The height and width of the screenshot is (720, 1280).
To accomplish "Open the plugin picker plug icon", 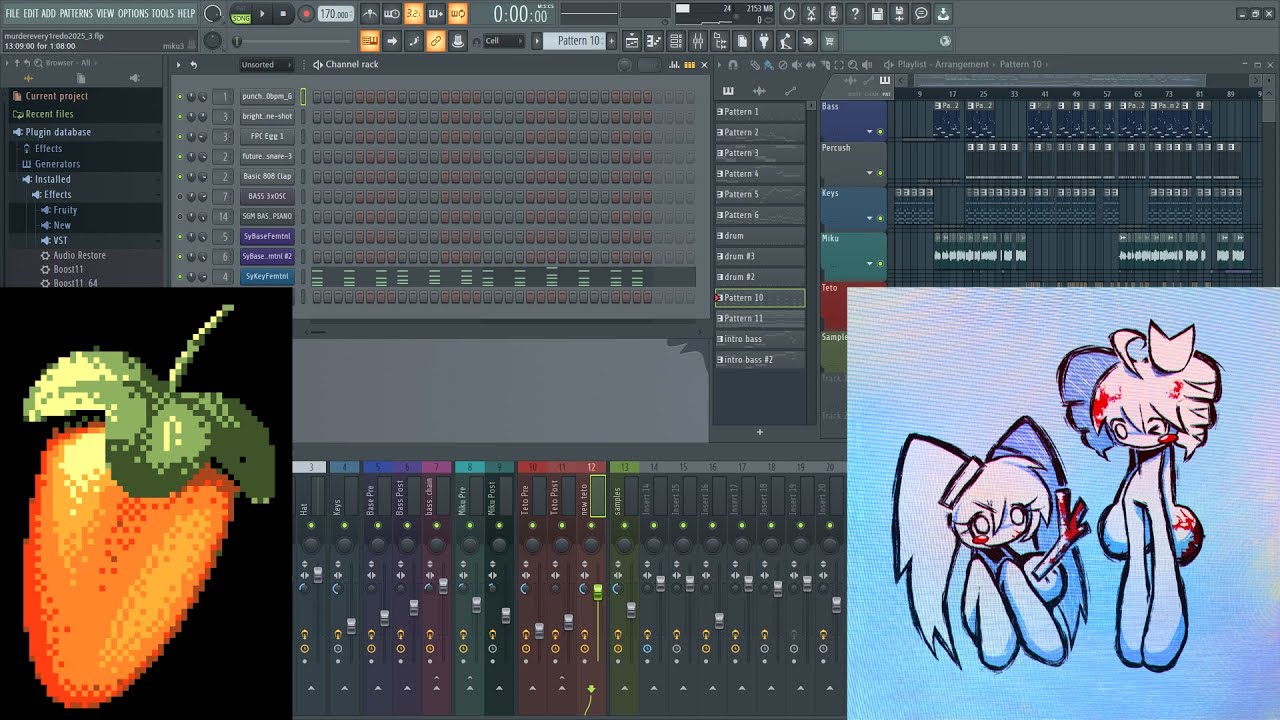I will [x=762, y=41].
